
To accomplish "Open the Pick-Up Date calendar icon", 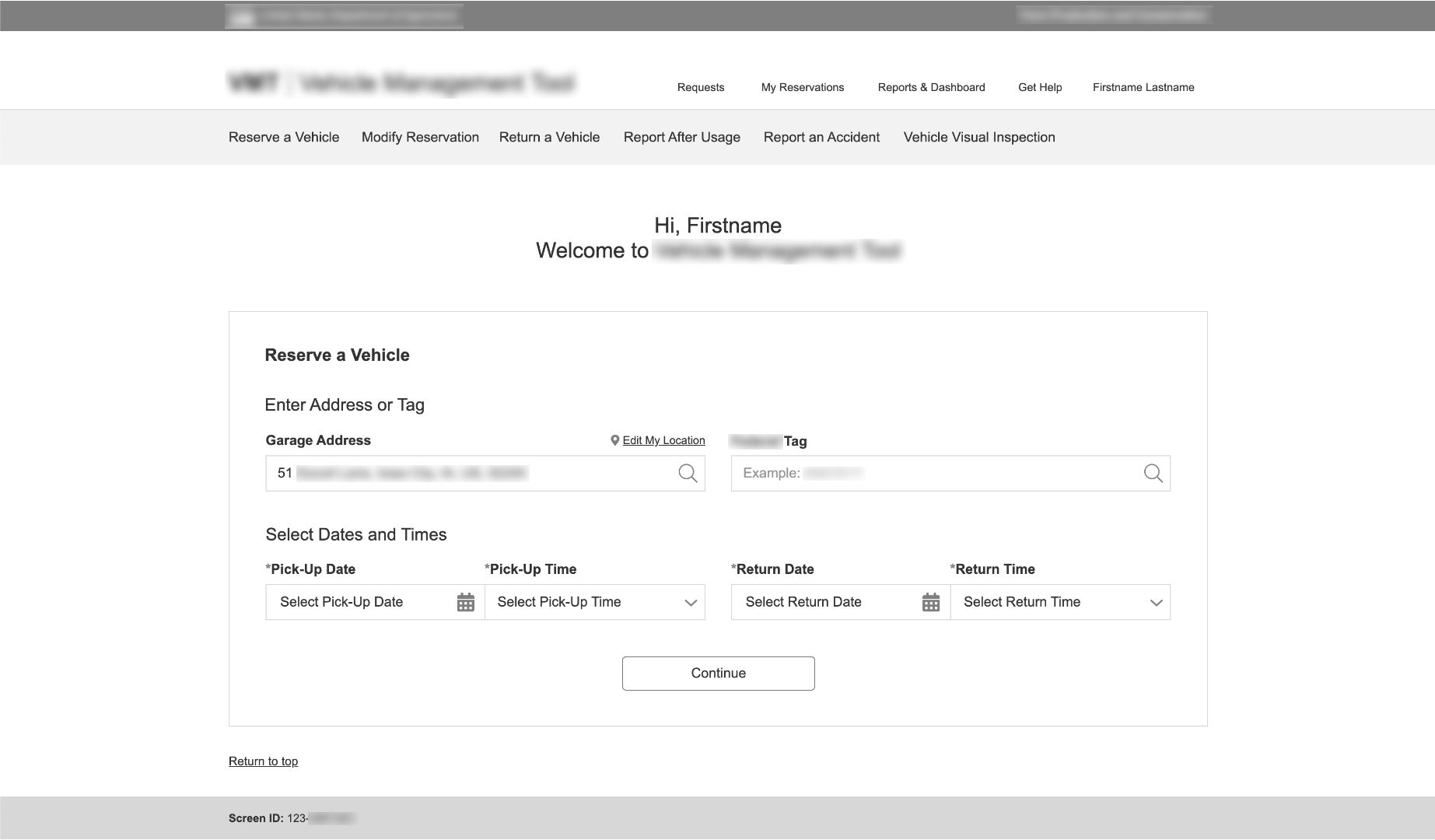I will pos(465,602).
